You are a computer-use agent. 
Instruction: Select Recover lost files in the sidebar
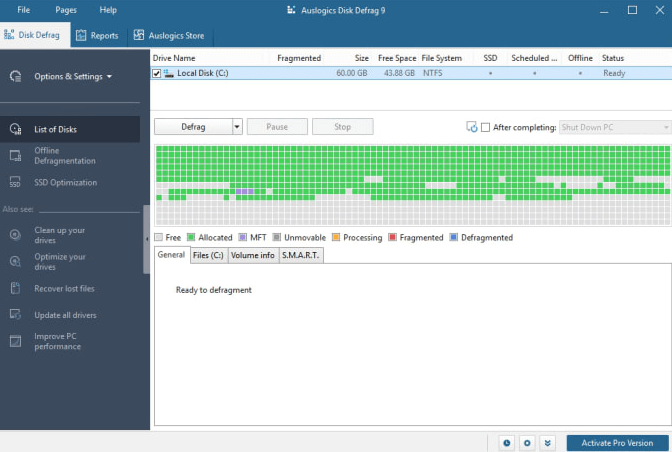64,289
